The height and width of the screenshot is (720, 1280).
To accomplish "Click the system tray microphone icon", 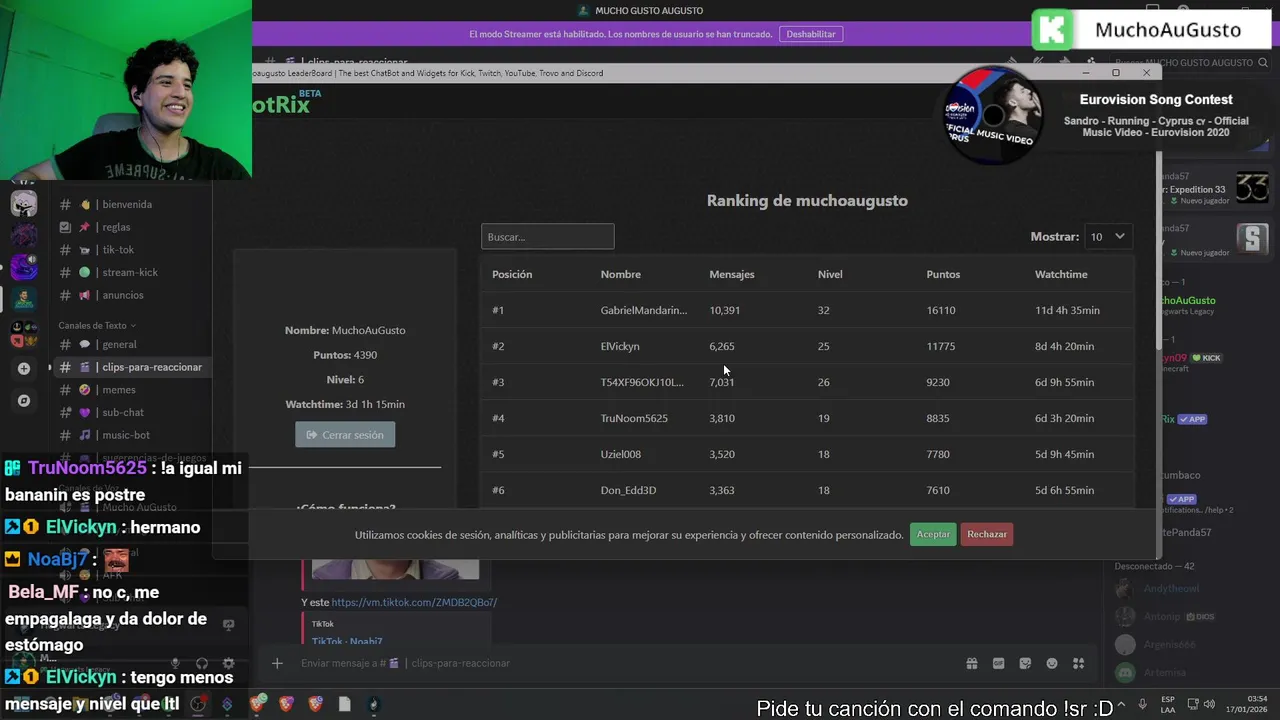I will coord(1143,704).
